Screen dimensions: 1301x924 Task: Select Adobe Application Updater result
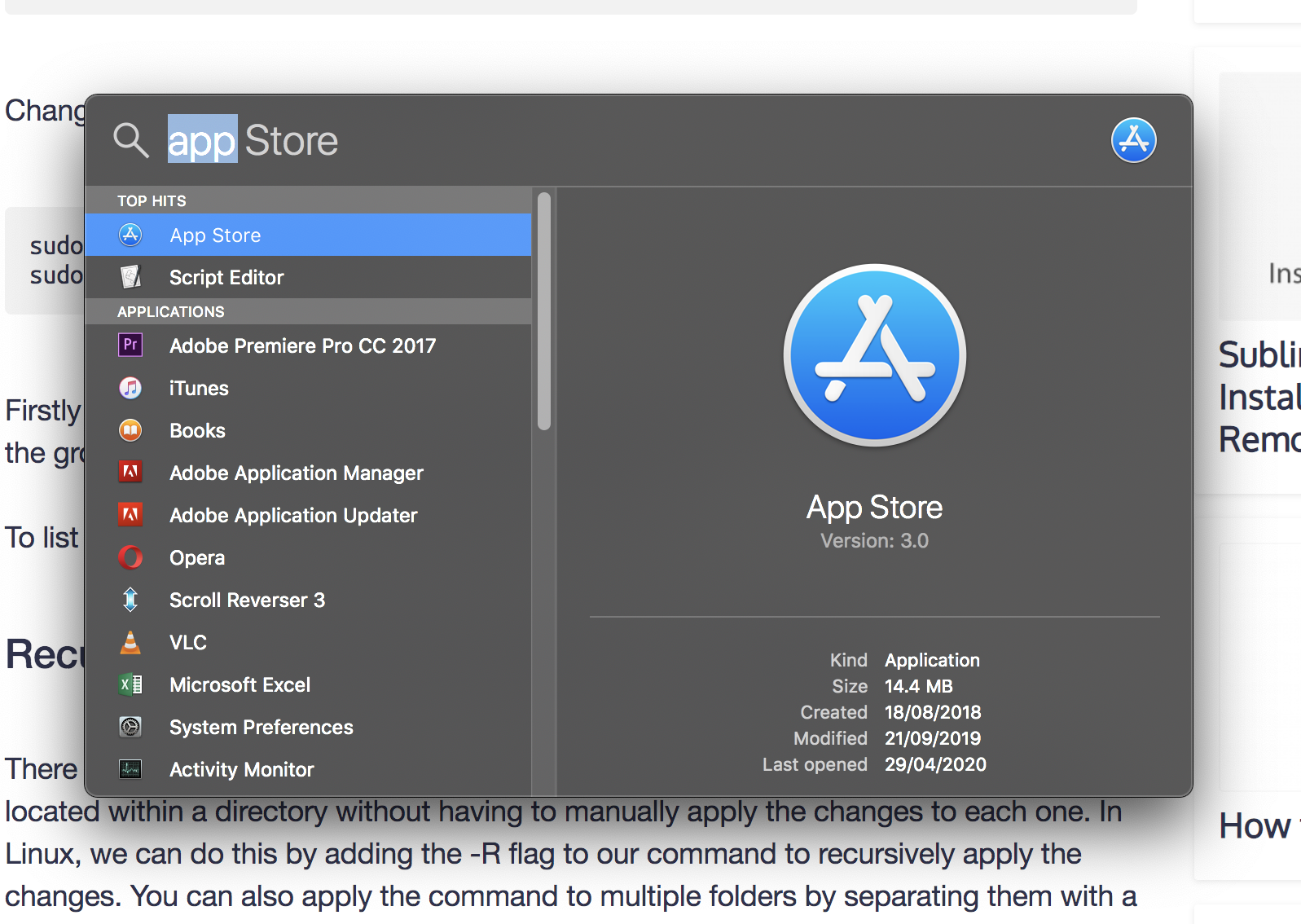[308, 515]
